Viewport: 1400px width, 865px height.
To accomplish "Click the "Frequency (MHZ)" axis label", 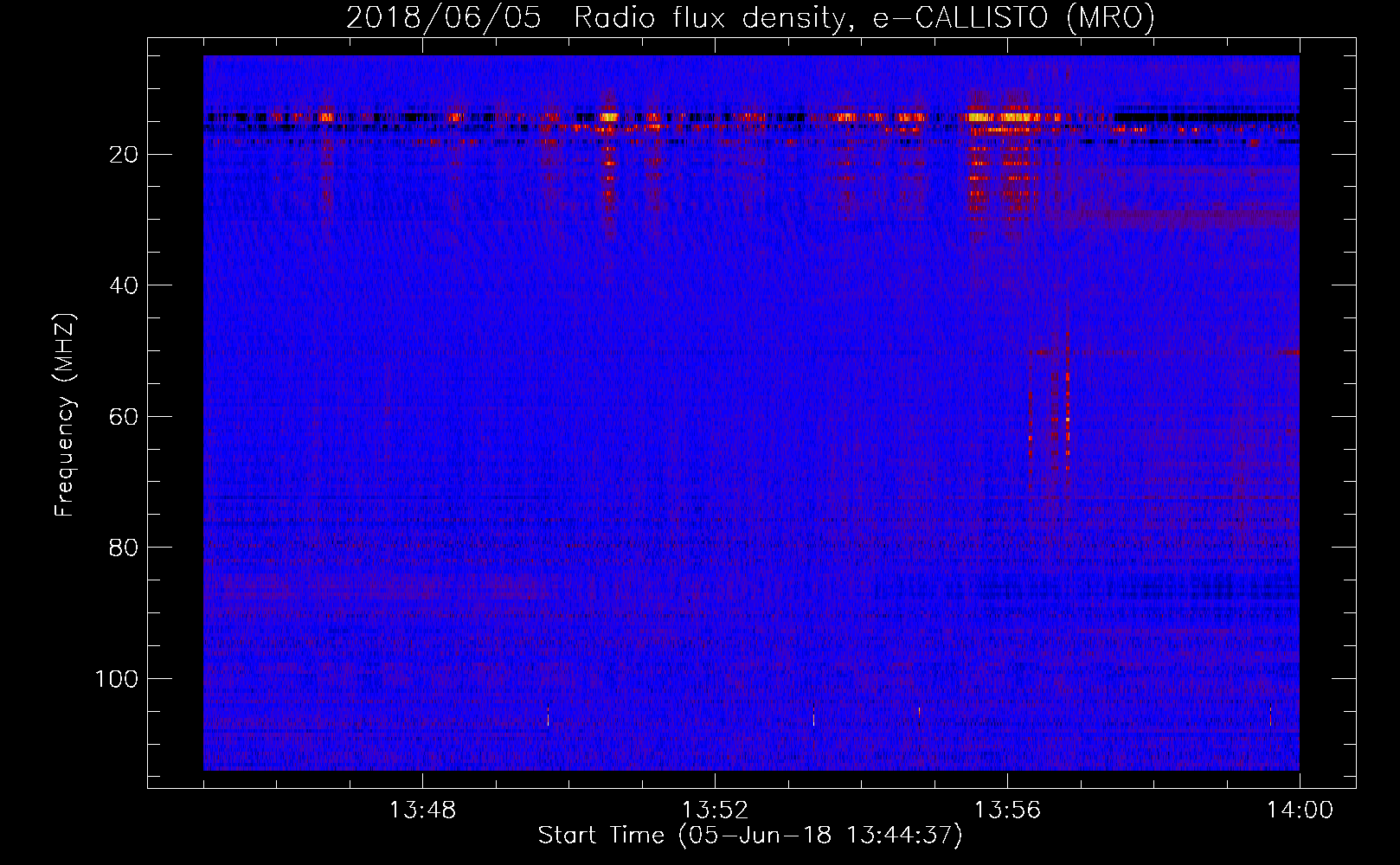I will coord(66,414).
